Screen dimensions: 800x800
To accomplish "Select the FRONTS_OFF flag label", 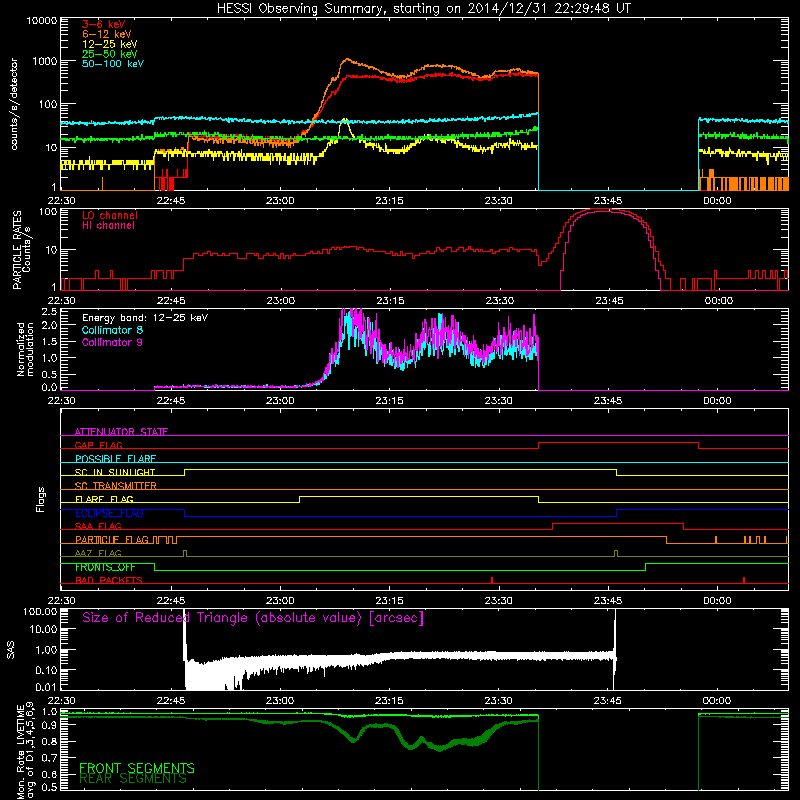I will tap(105, 567).
